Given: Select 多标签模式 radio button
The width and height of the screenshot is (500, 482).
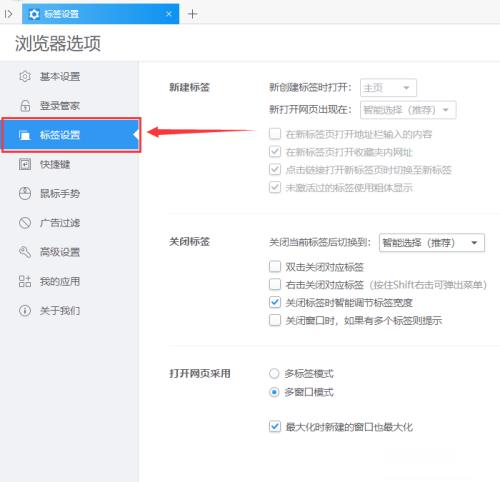Looking at the screenshot, I should coord(274,373).
